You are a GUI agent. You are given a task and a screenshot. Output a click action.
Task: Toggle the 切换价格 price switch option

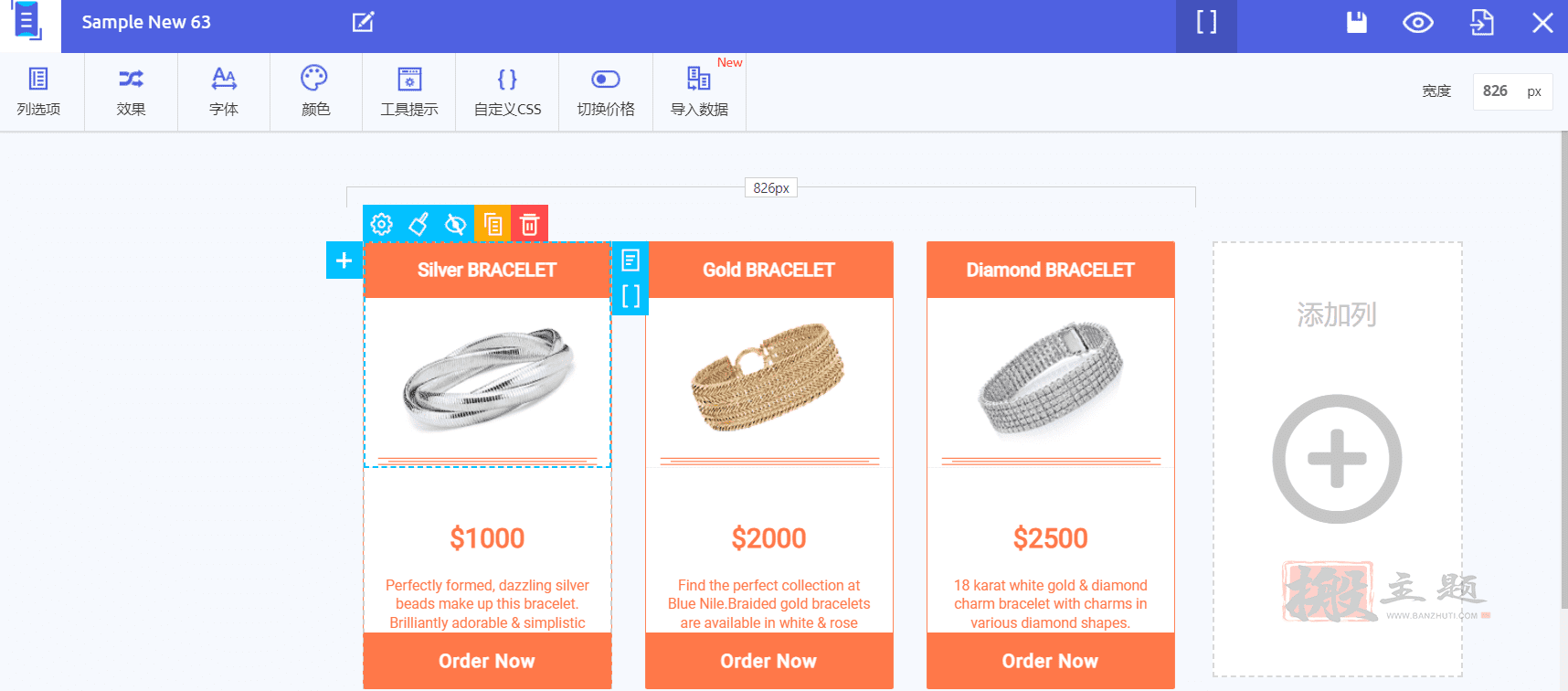(606, 91)
